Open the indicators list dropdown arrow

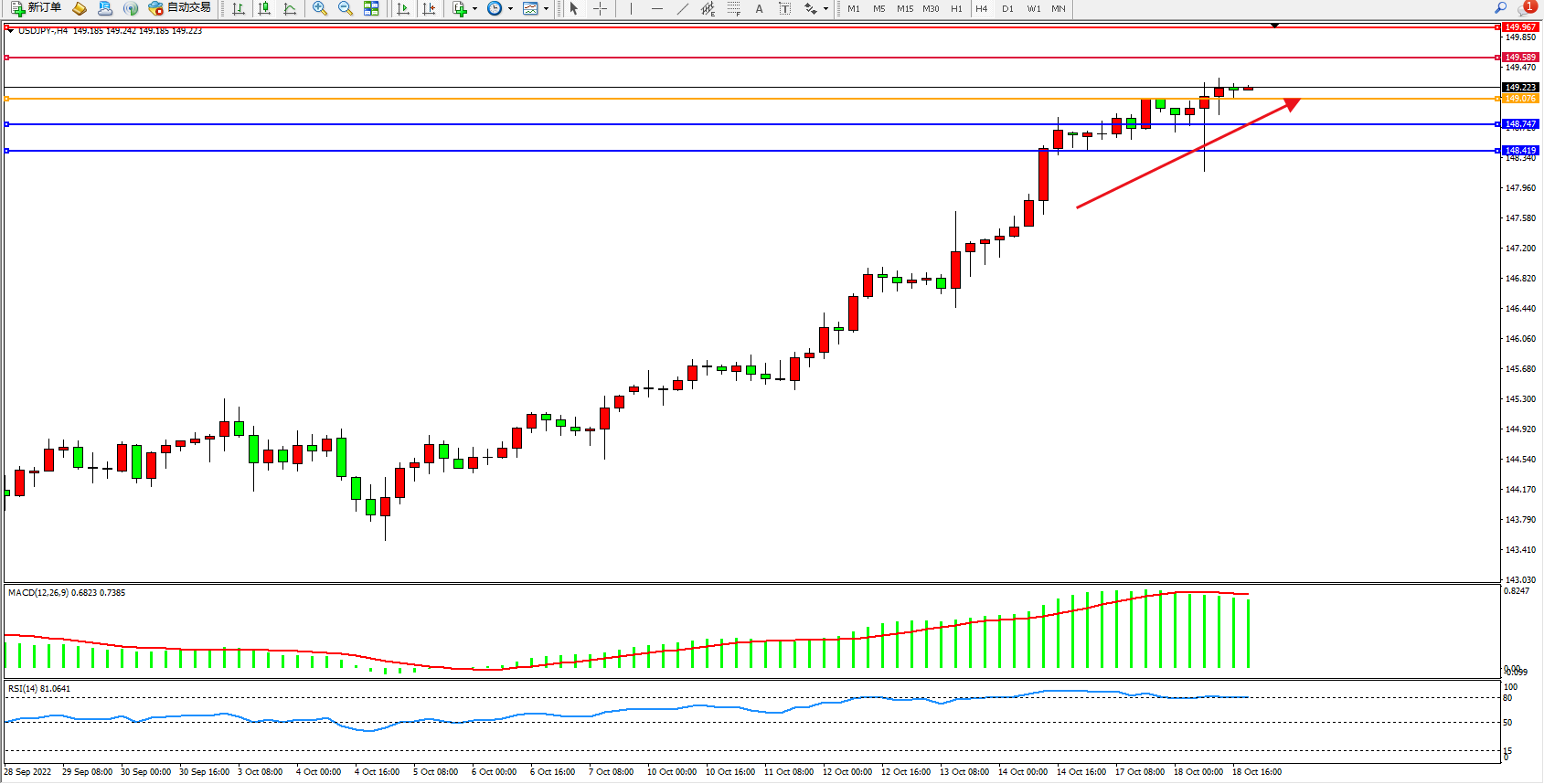pyautogui.click(x=474, y=9)
